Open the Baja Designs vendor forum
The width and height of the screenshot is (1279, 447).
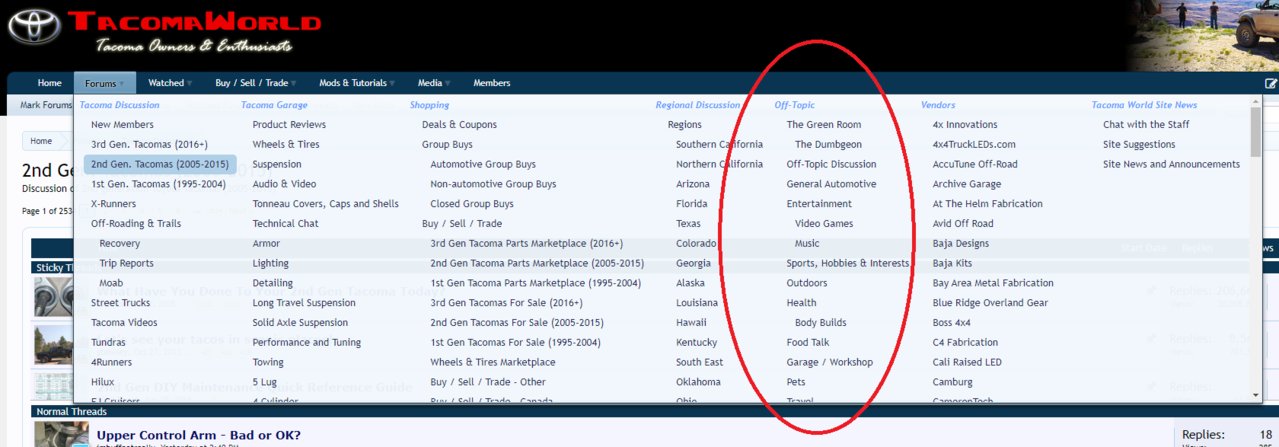tap(960, 243)
